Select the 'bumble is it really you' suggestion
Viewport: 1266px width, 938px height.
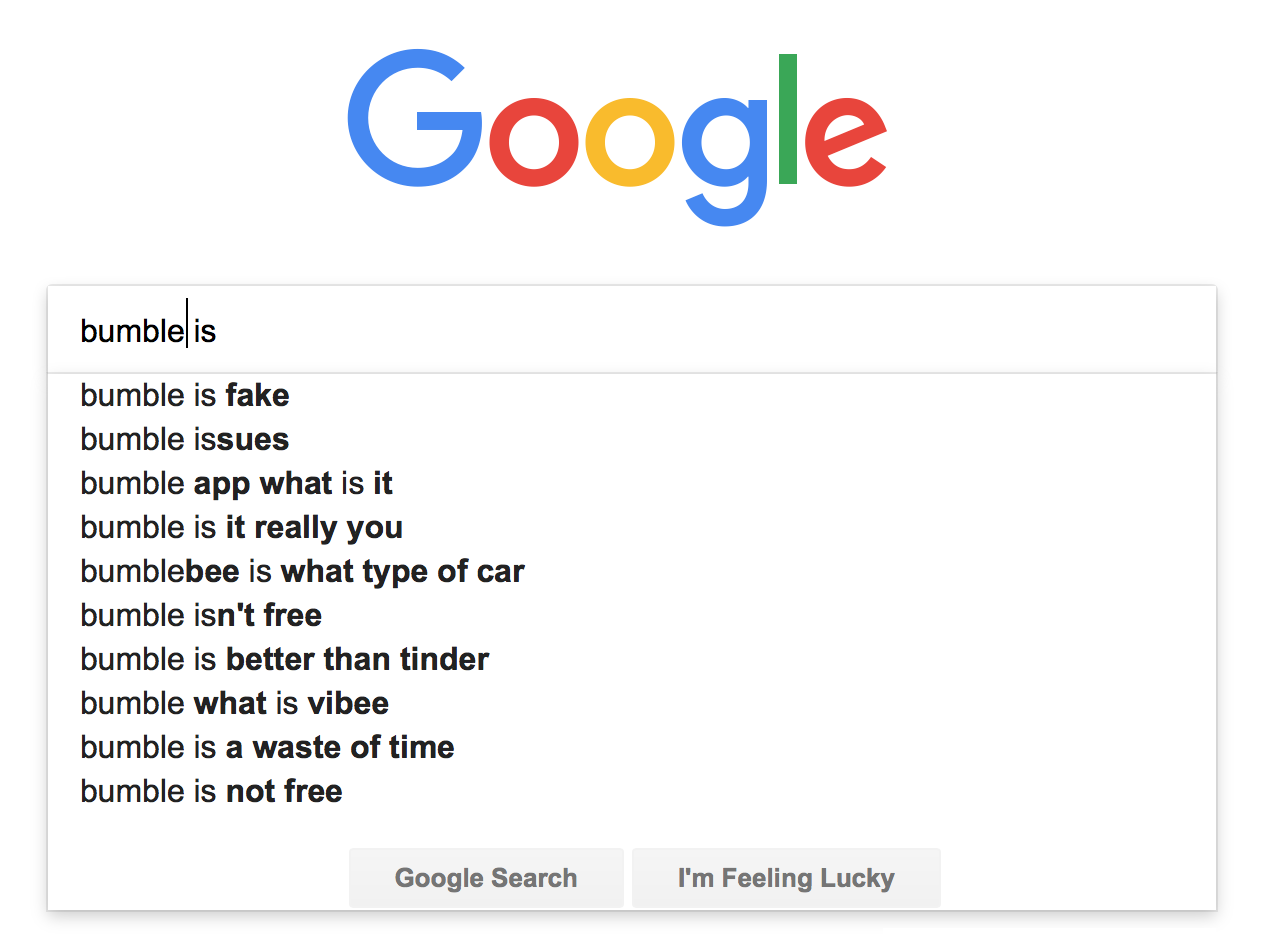point(241,528)
